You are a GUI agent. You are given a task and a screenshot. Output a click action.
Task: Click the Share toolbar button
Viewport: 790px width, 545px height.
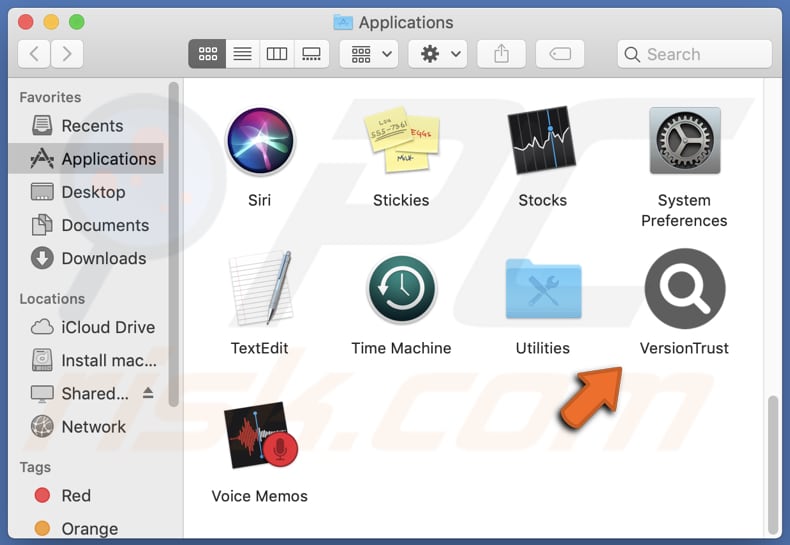pyautogui.click(x=501, y=54)
